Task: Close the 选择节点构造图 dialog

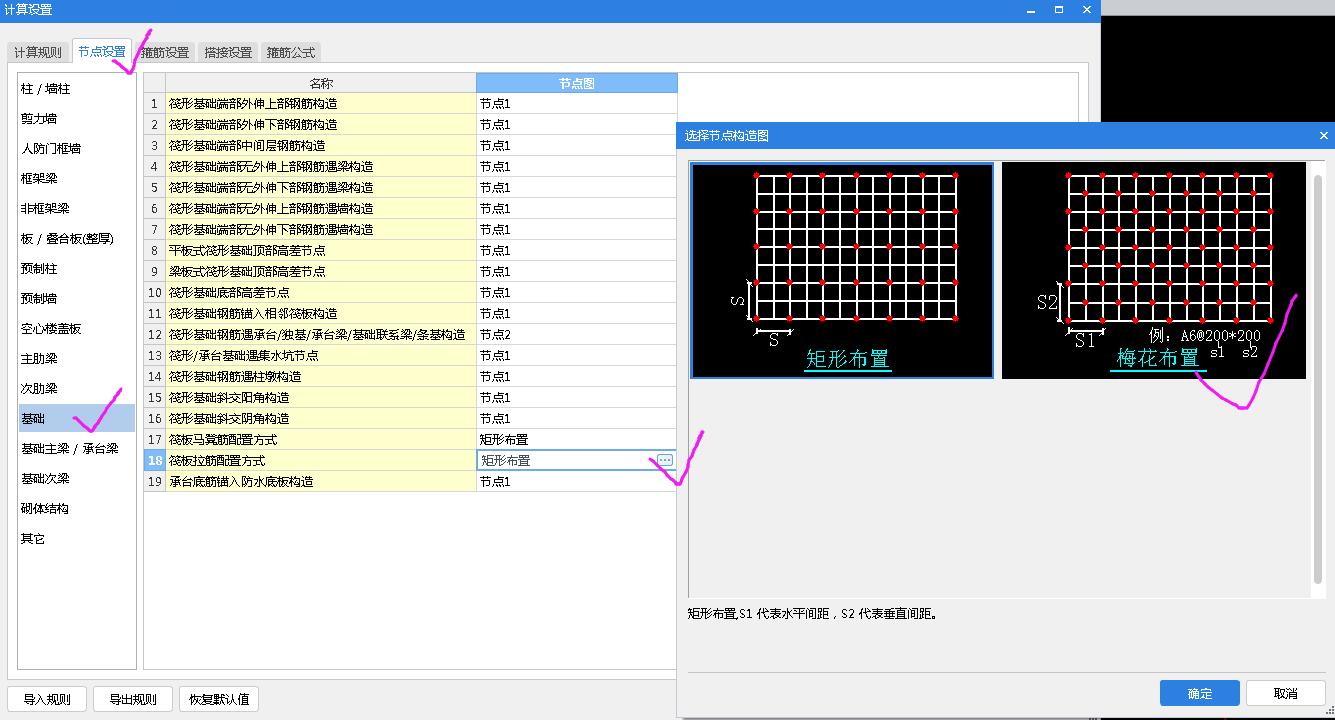Action: tap(1324, 135)
